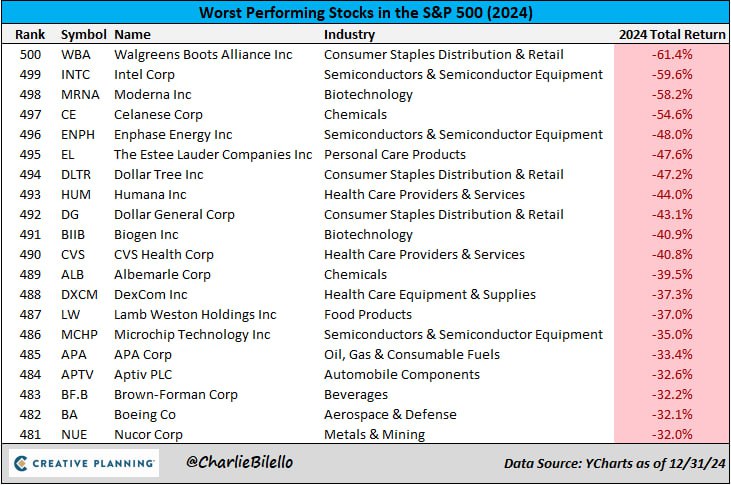The image size is (731, 485).
Task: Select the Rank column header
Action: point(30,35)
